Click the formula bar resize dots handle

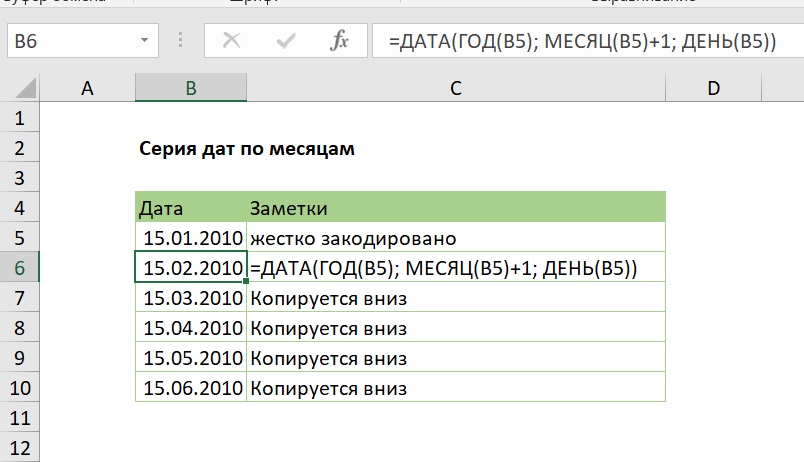point(180,40)
